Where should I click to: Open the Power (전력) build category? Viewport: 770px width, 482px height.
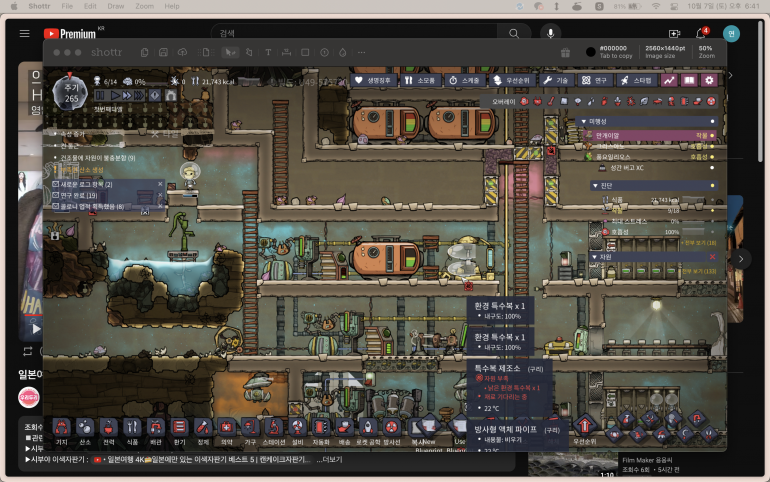tap(109, 428)
